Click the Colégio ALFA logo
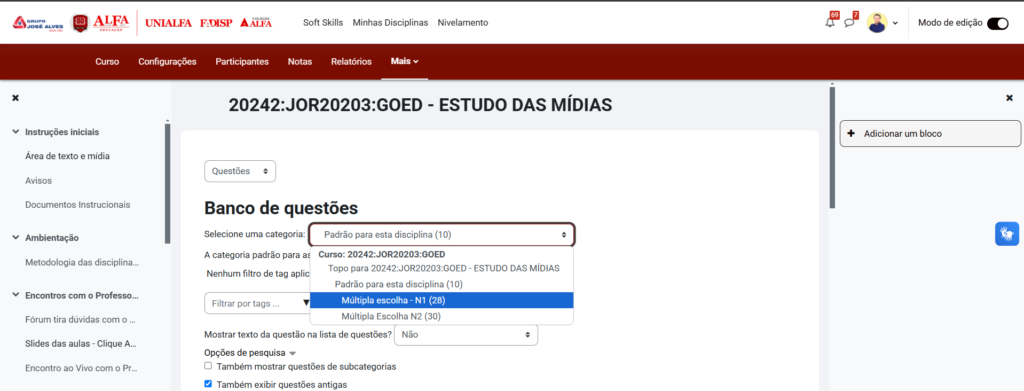The width and height of the screenshot is (1024, 391). coord(256,23)
